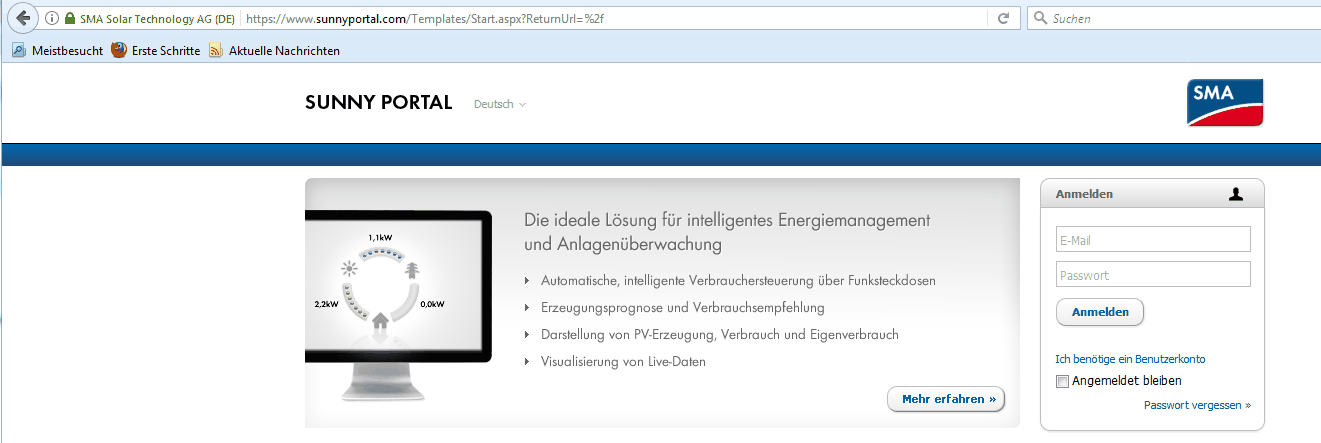Click the Anmelden panel heading

pyautogui.click(x=1084, y=194)
